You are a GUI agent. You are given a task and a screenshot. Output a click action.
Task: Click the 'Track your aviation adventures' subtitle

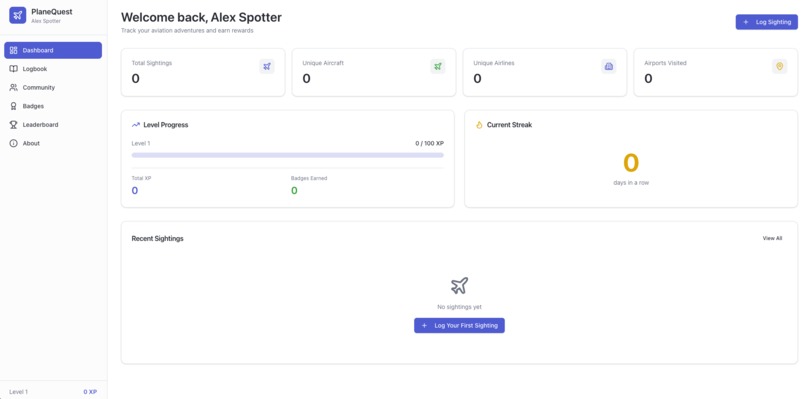187,31
